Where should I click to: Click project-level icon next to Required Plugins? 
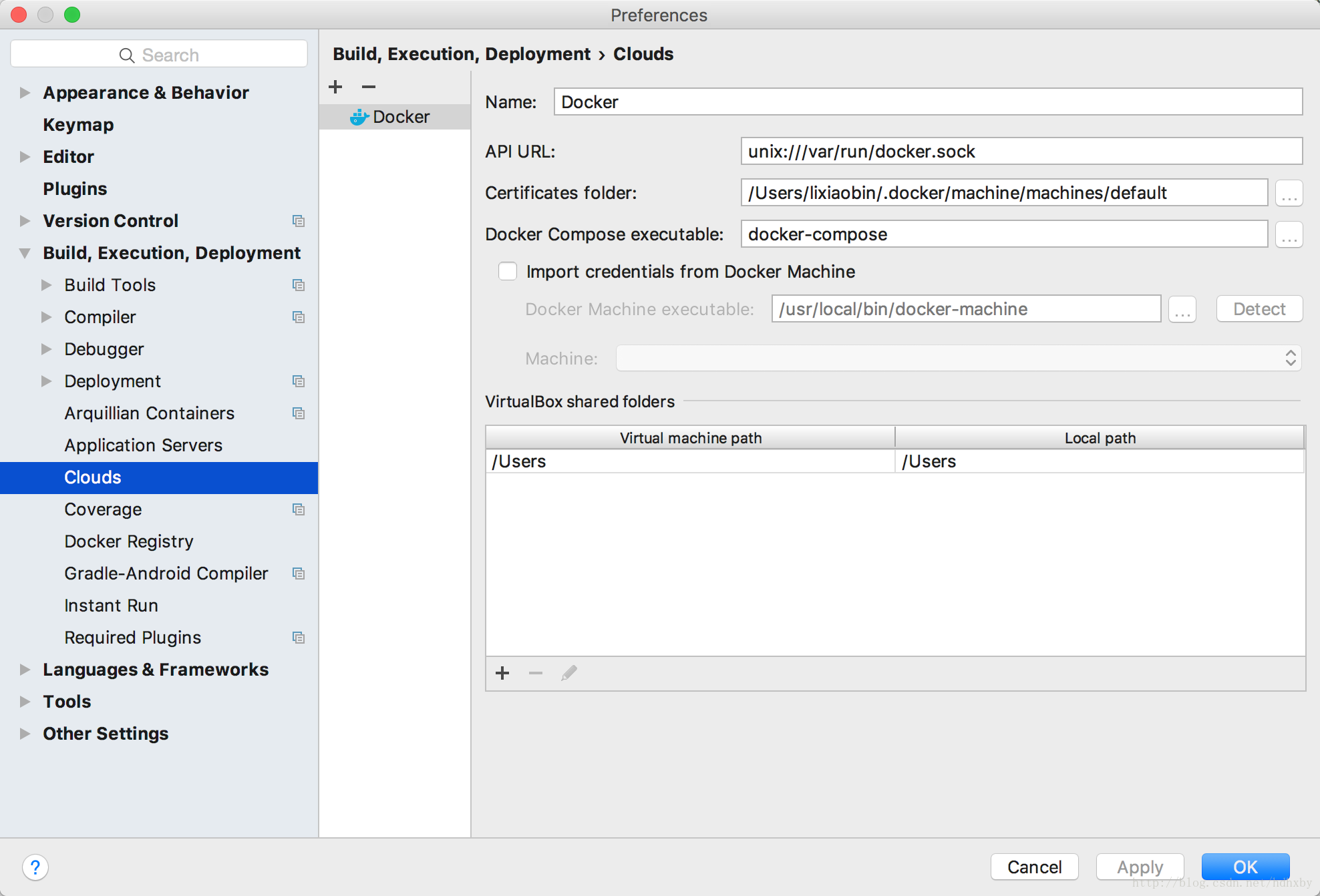click(x=299, y=638)
